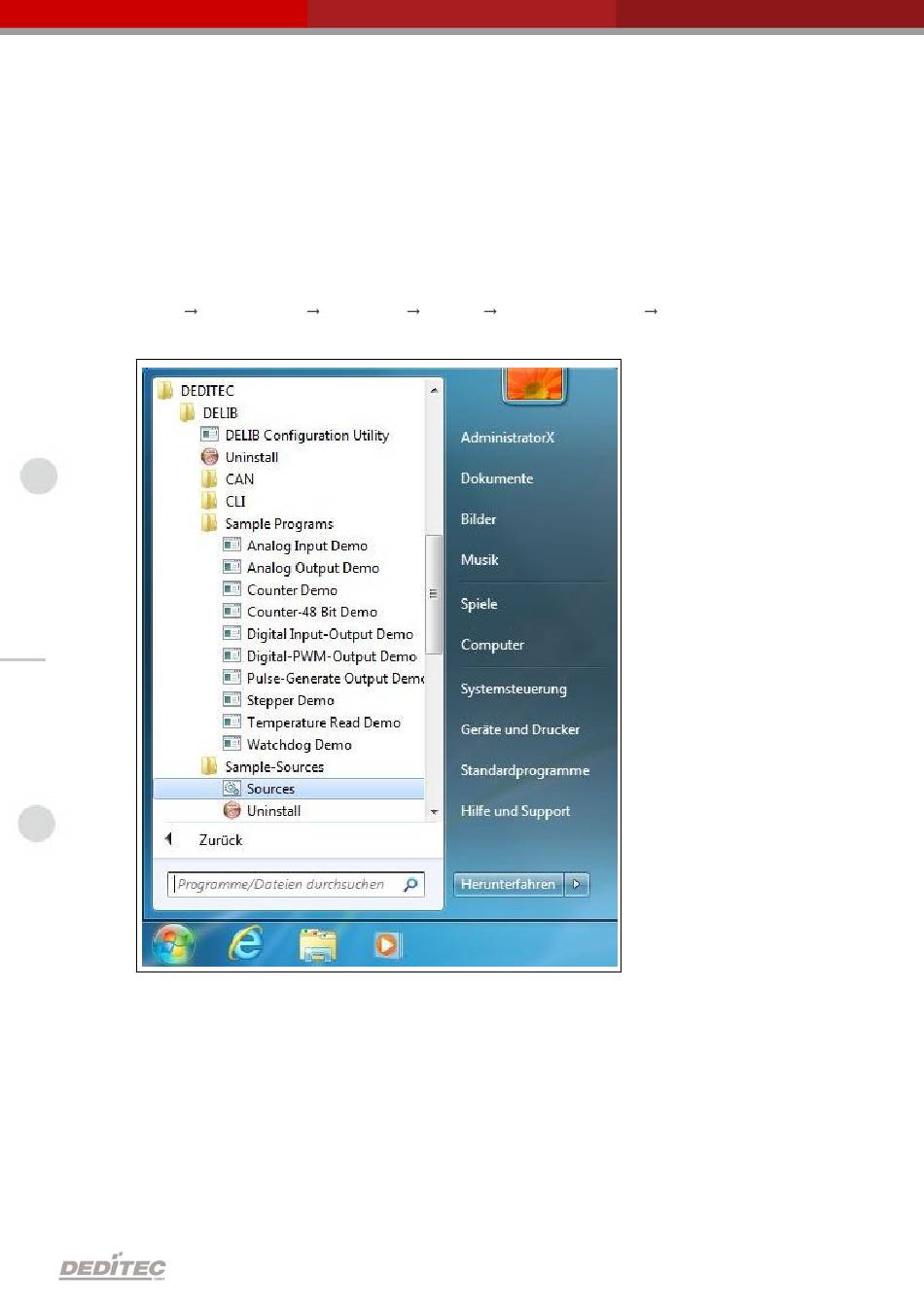Launch DELIB Configuration Utility icon
924x1307 pixels.
click(x=209, y=435)
